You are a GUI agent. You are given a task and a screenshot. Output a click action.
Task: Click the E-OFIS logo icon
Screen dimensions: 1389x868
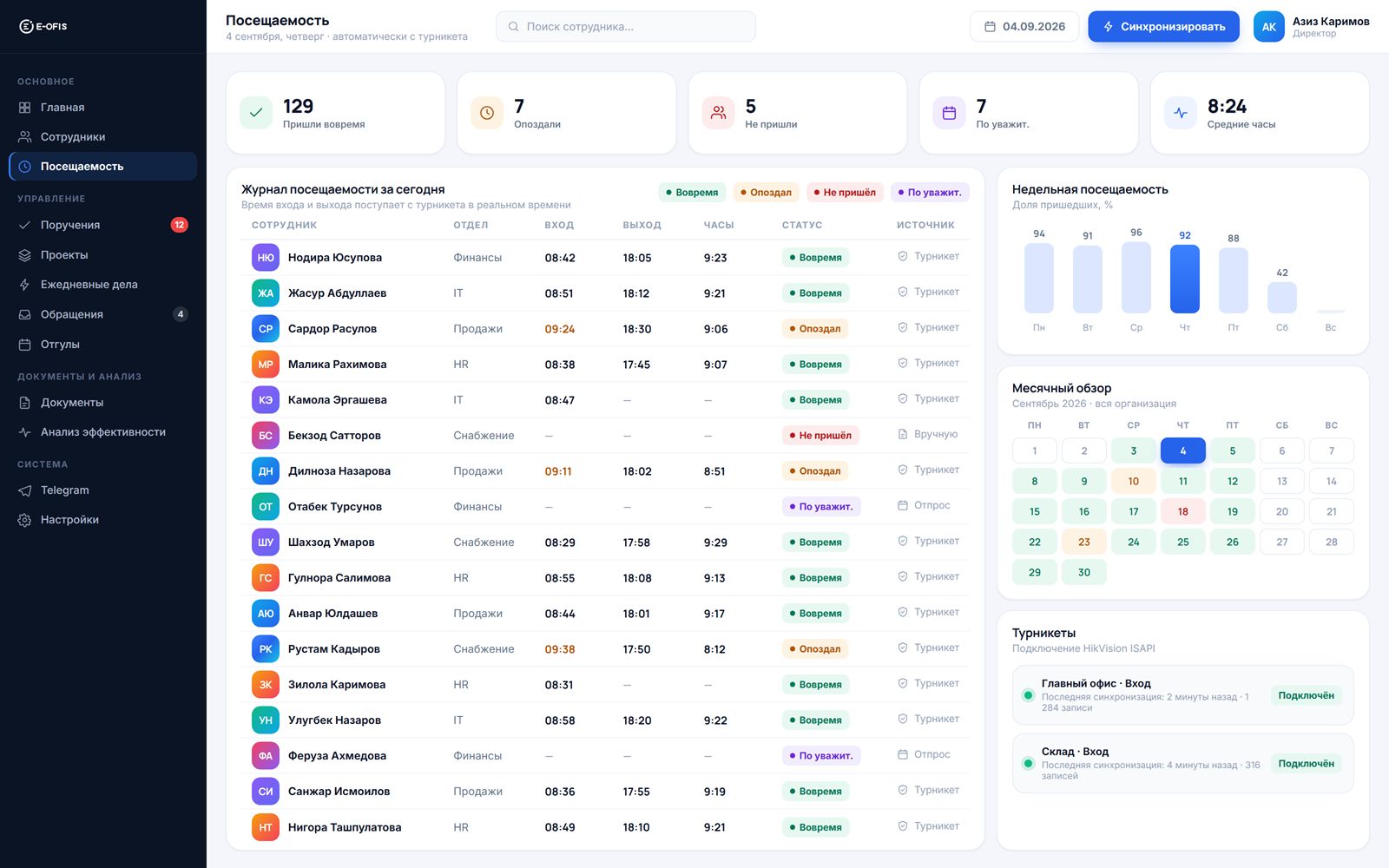click(x=26, y=26)
